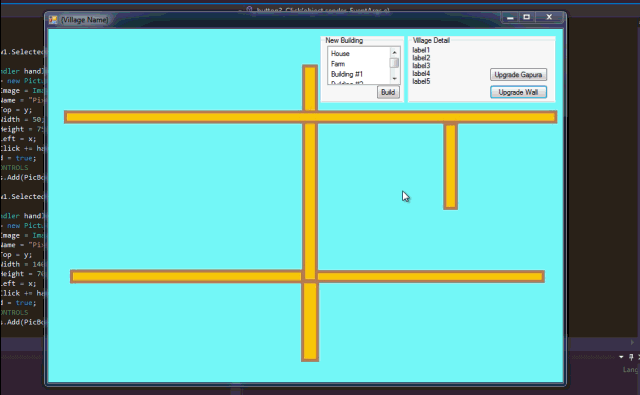Viewport: 640px width, 395px height.
Task: Maximize the Village Name window
Action: 527,17
